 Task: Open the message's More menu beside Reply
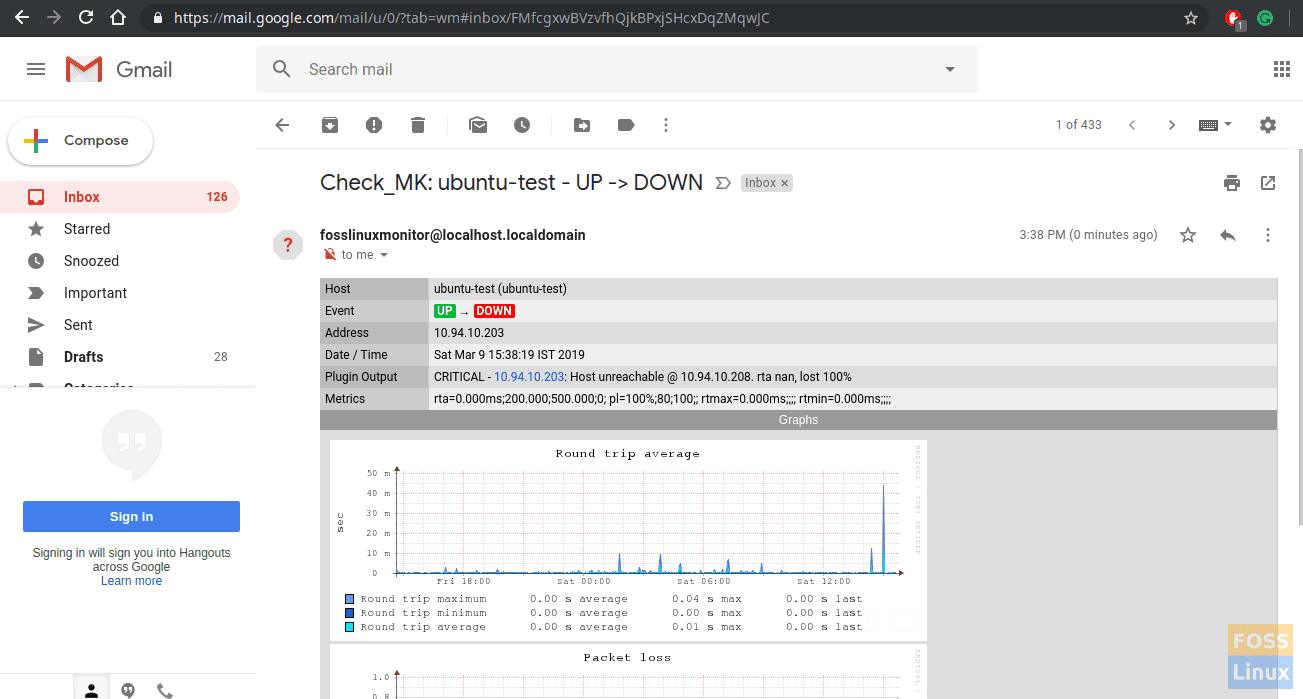1268,235
